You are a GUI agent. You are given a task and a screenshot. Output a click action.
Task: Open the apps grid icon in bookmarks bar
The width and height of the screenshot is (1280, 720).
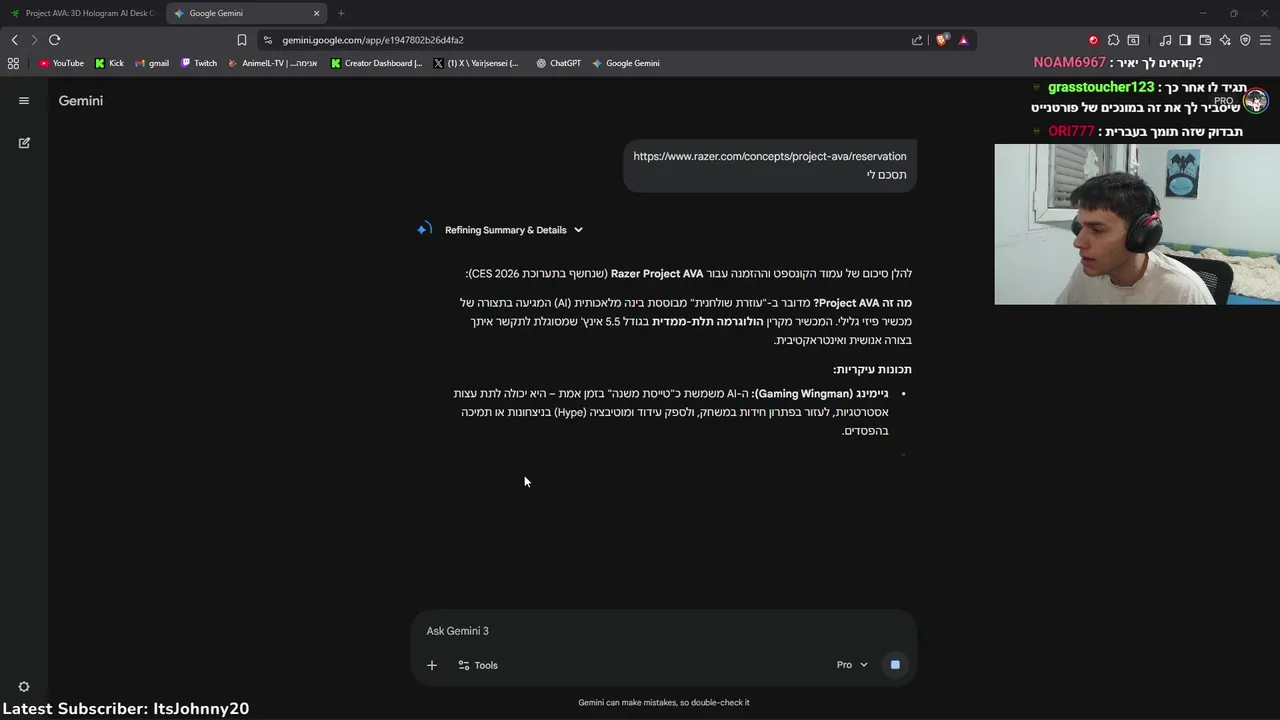click(x=13, y=63)
